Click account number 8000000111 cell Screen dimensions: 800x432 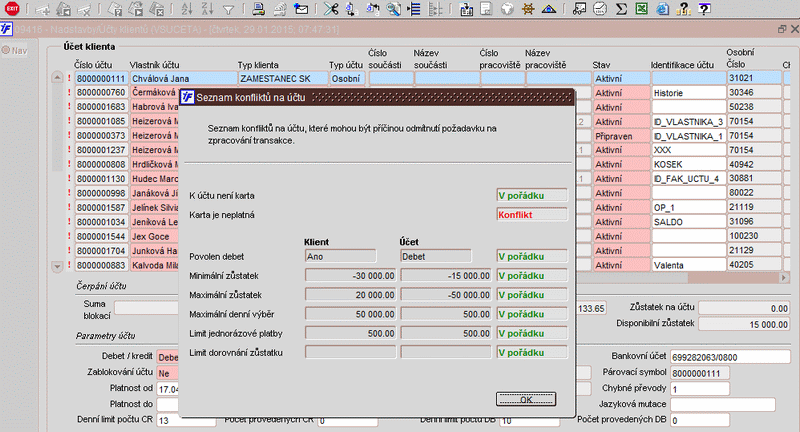(x=101, y=79)
